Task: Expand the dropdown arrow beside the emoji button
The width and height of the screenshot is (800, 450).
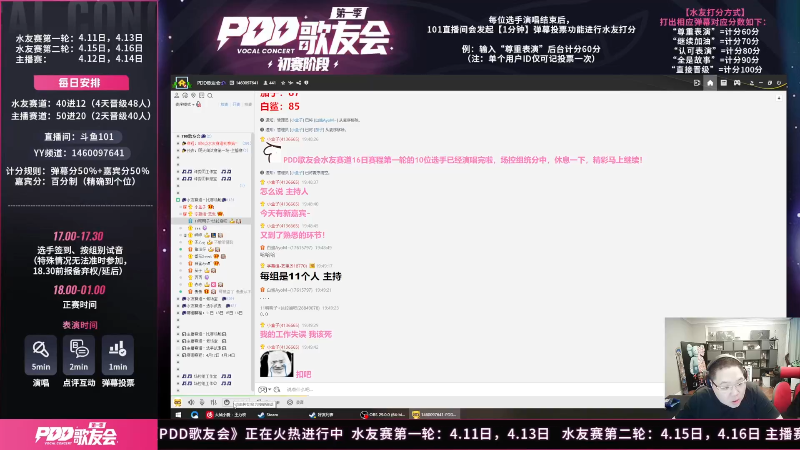Action: pos(269,390)
